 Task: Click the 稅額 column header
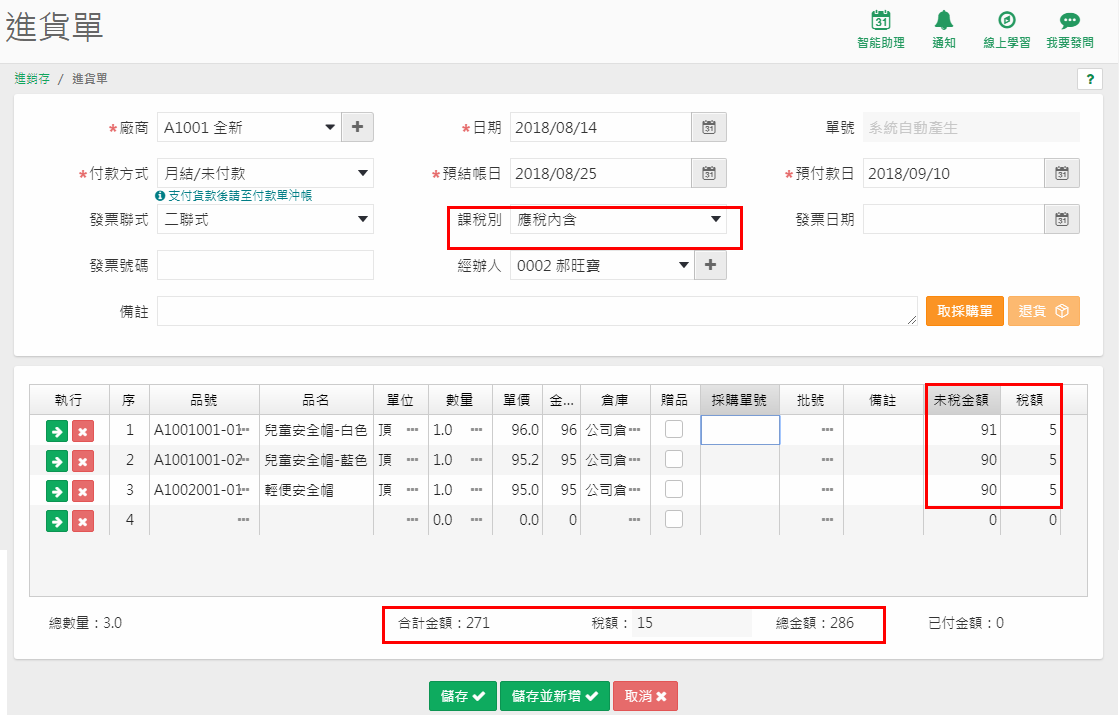click(1029, 400)
